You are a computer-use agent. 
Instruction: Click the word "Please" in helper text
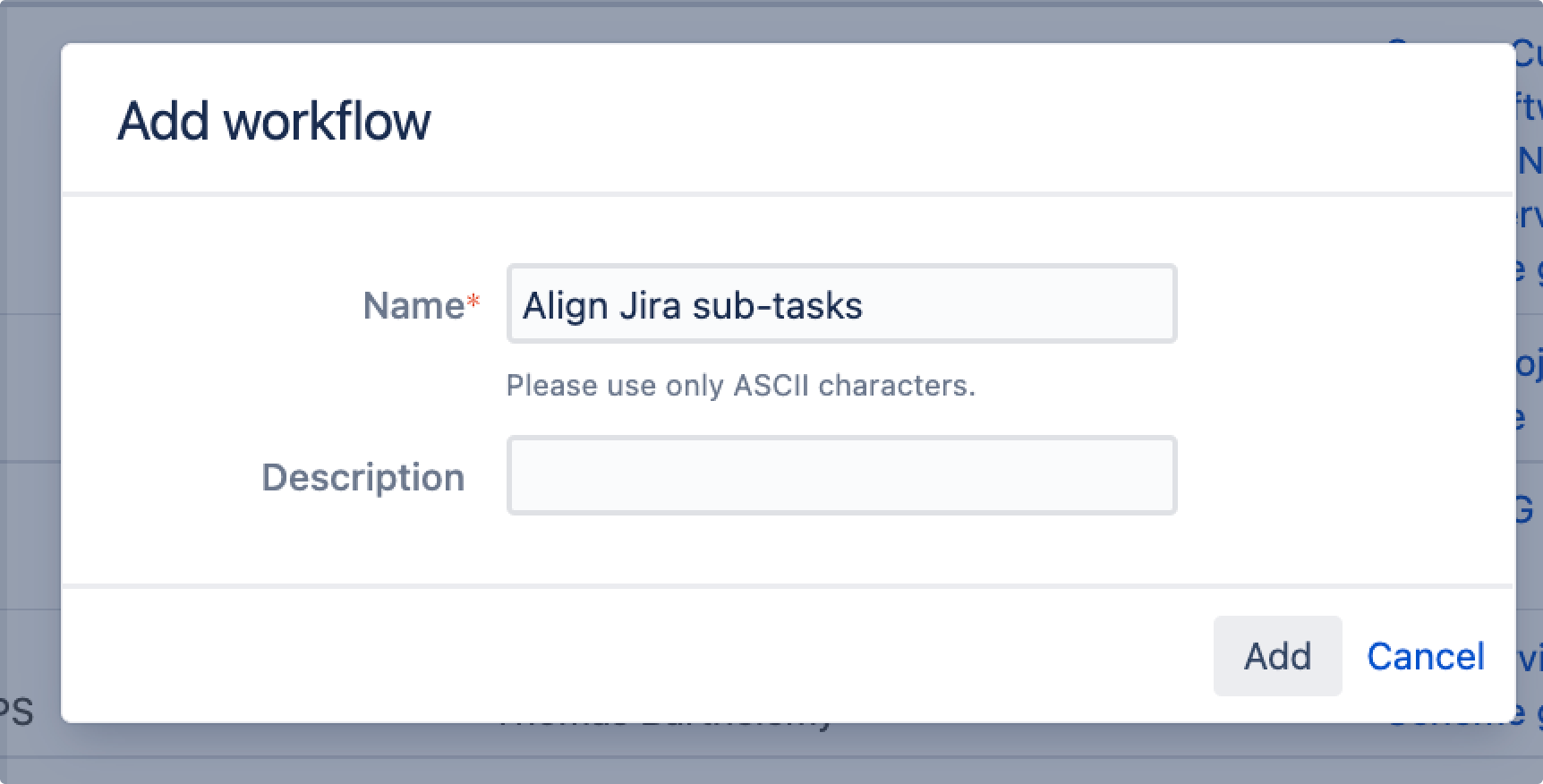(552, 386)
